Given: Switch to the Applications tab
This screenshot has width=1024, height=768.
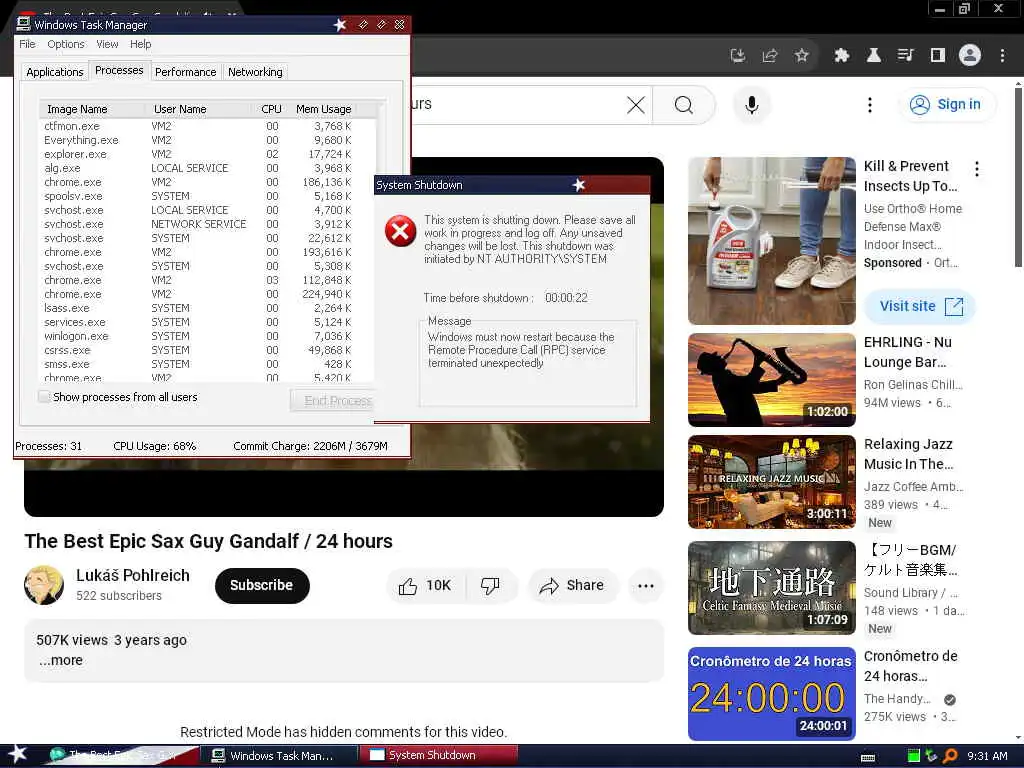Looking at the screenshot, I should [x=55, y=72].
